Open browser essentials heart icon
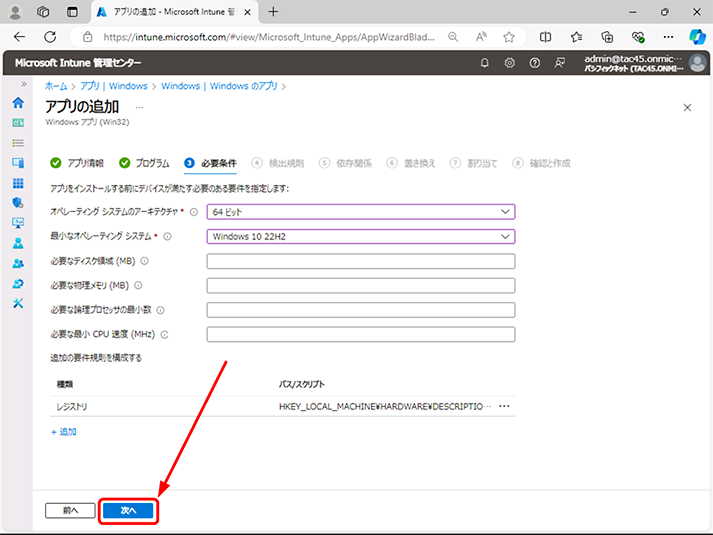This screenshot has width=713, height=535. [638, 37]
